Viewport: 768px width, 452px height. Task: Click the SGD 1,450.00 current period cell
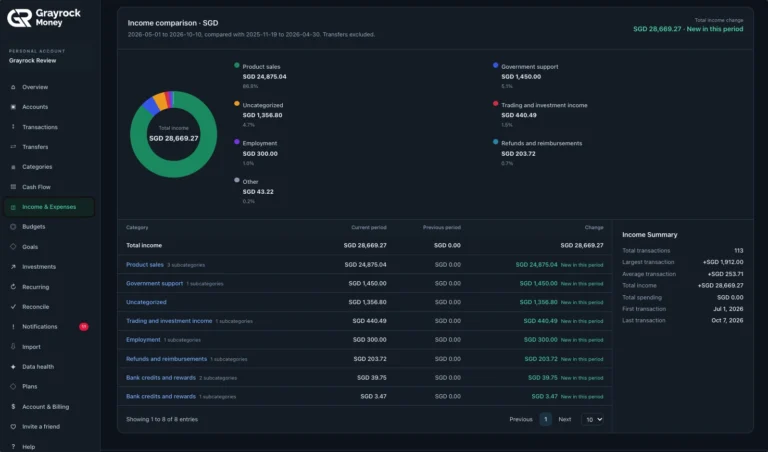[x=367, y=283]
